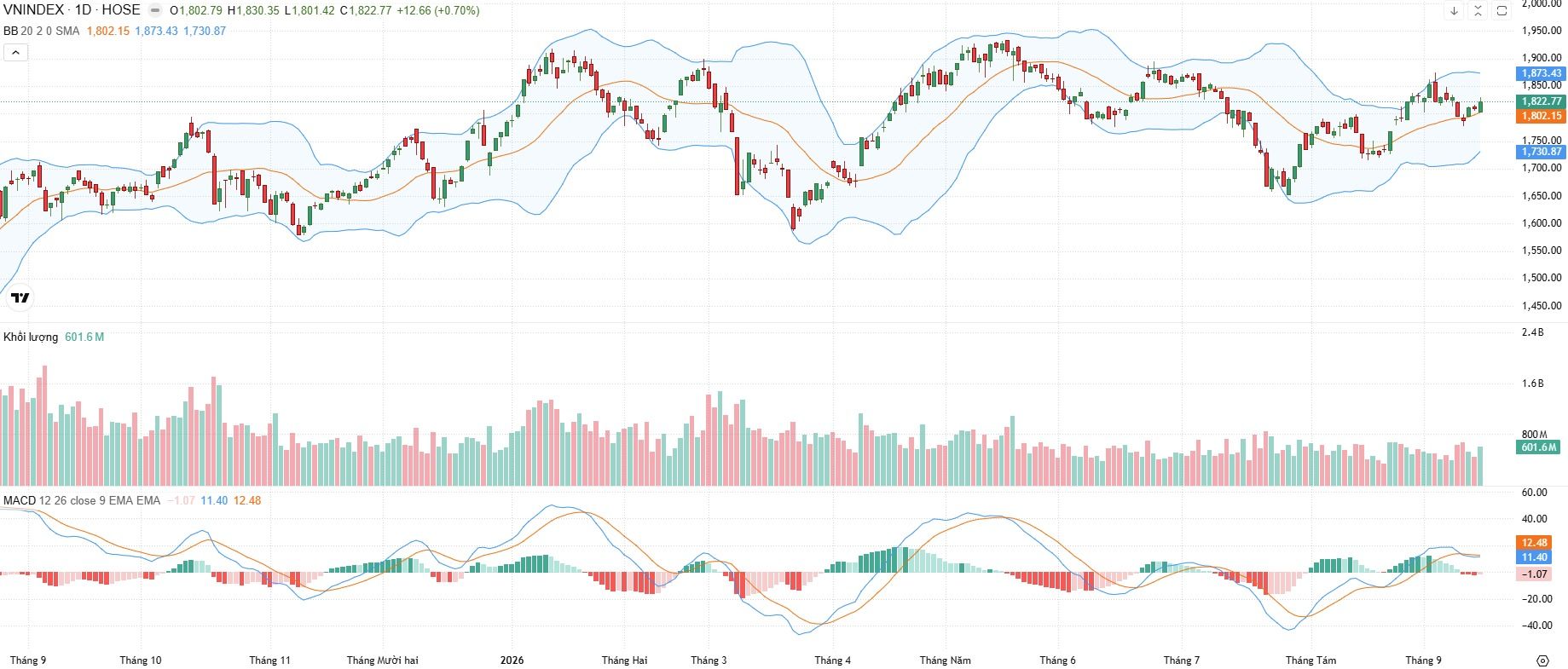Click the 11.40 value in the MACD legend
This screenshot has height=669, width=1568.
214,500
